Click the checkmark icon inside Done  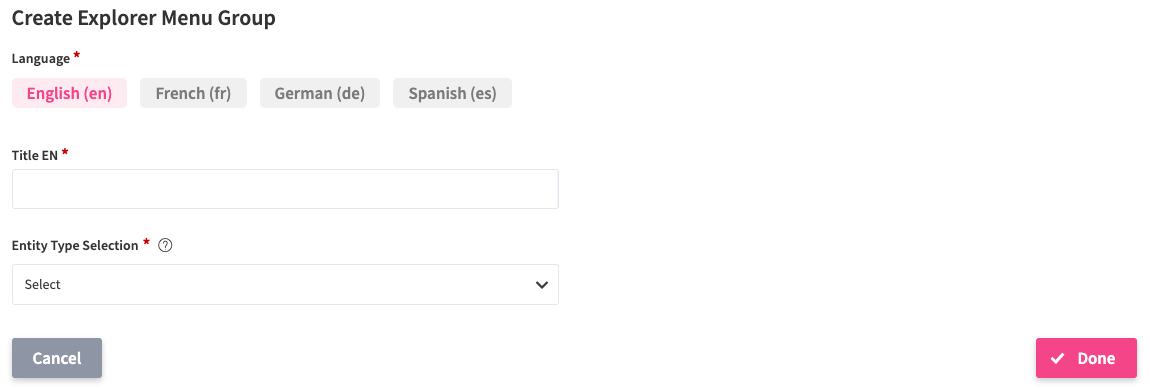[x=1057, y=358]
